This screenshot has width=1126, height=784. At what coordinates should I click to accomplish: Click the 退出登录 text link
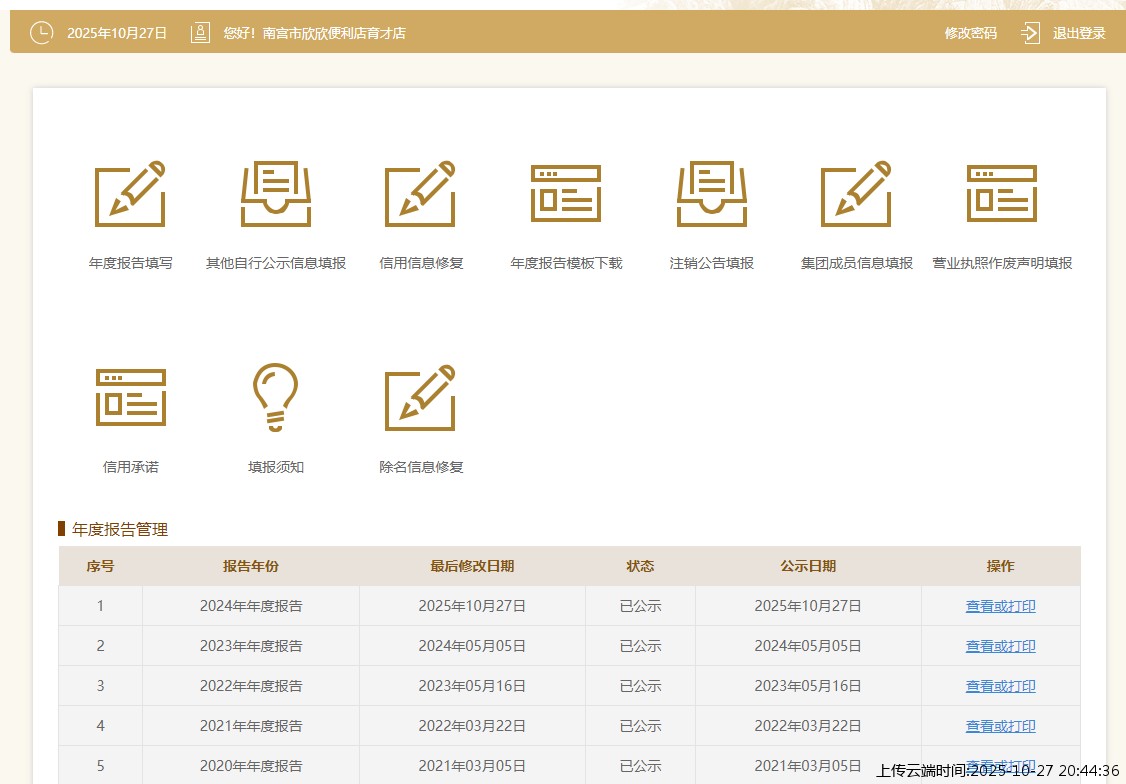1079,33
